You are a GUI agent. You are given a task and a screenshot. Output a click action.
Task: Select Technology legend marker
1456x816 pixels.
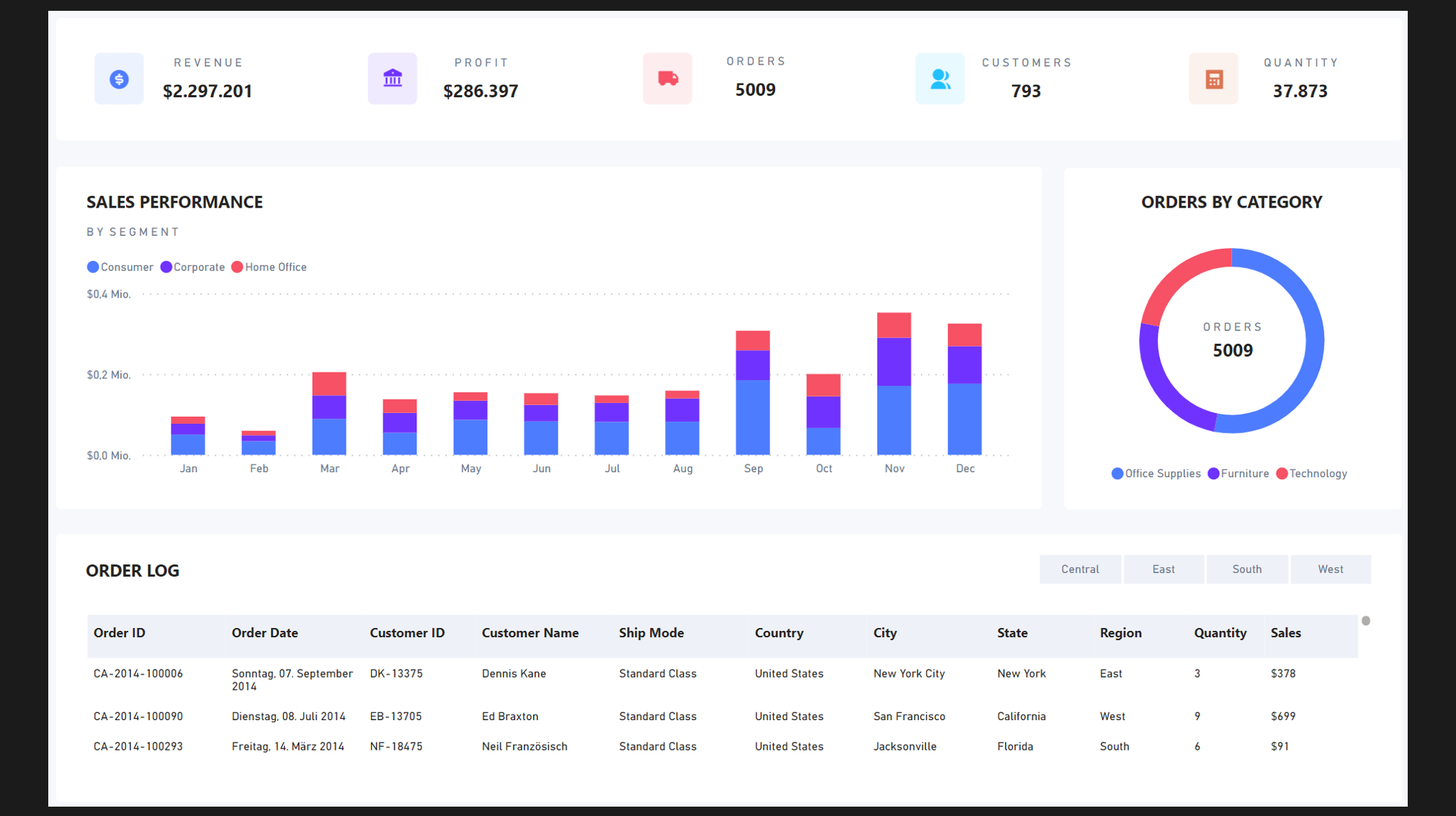pyautogui.click(x=1282, y=474)
